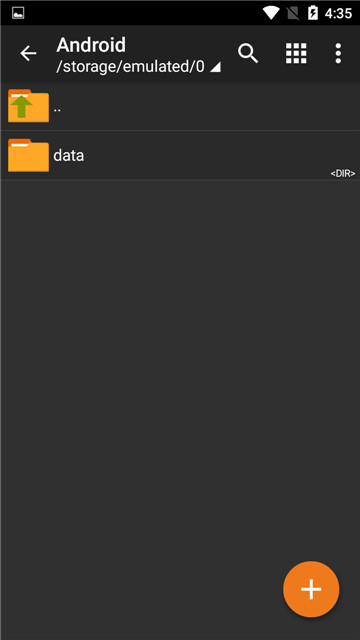Tap the no-SIM signal icon
This screenshot has width=360, height=640.
pyautogui.click(x=293, y=13)
